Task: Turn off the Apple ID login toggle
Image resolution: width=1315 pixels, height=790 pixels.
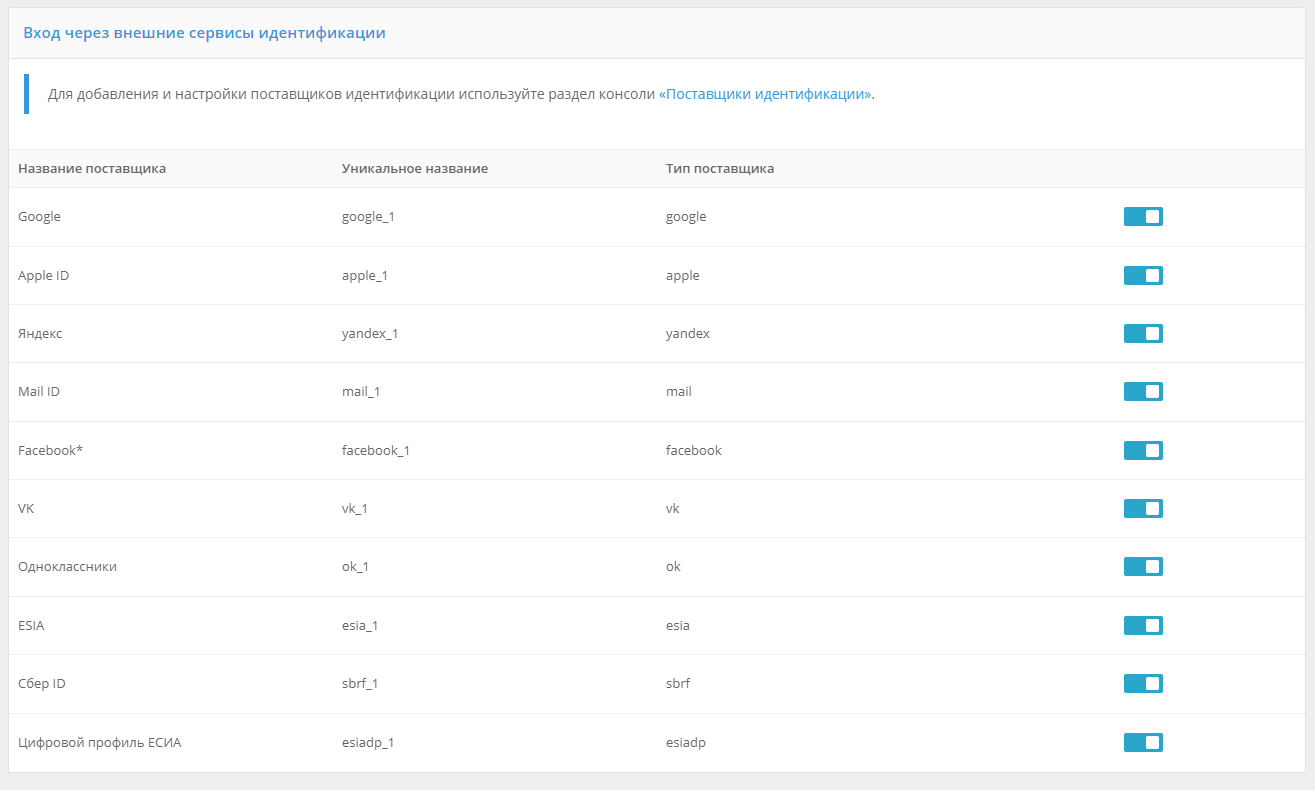Action: pyautogui.click(x=1143, y=275)
